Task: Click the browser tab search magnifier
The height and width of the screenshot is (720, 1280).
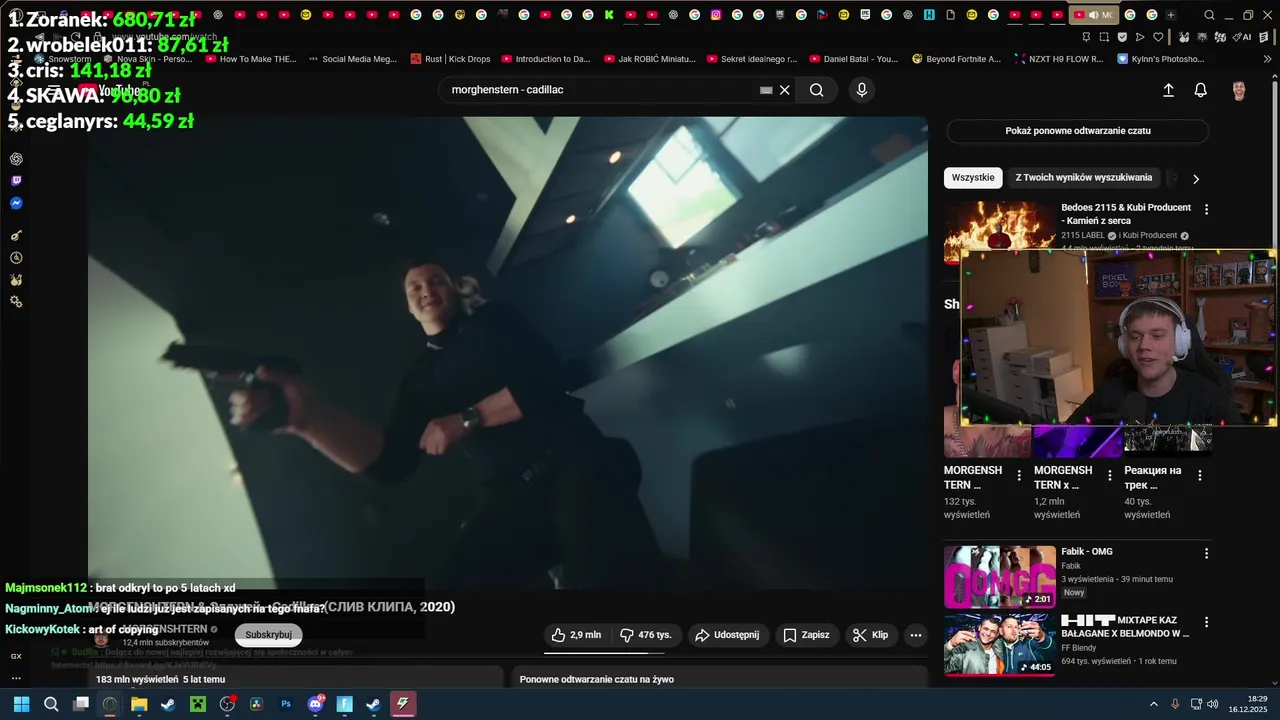Action: 1209,15
